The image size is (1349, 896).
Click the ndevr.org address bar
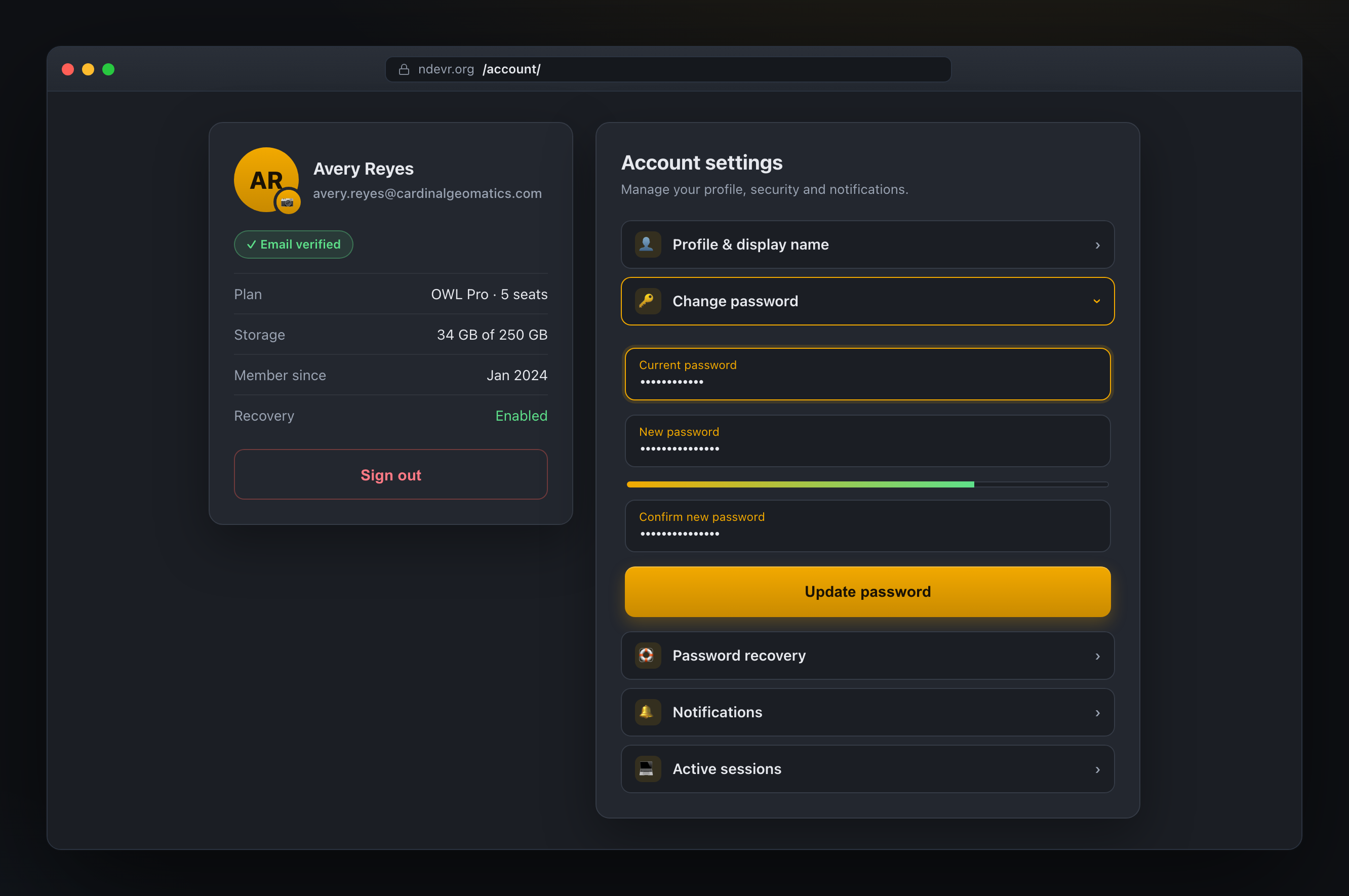tap(667, 69)
